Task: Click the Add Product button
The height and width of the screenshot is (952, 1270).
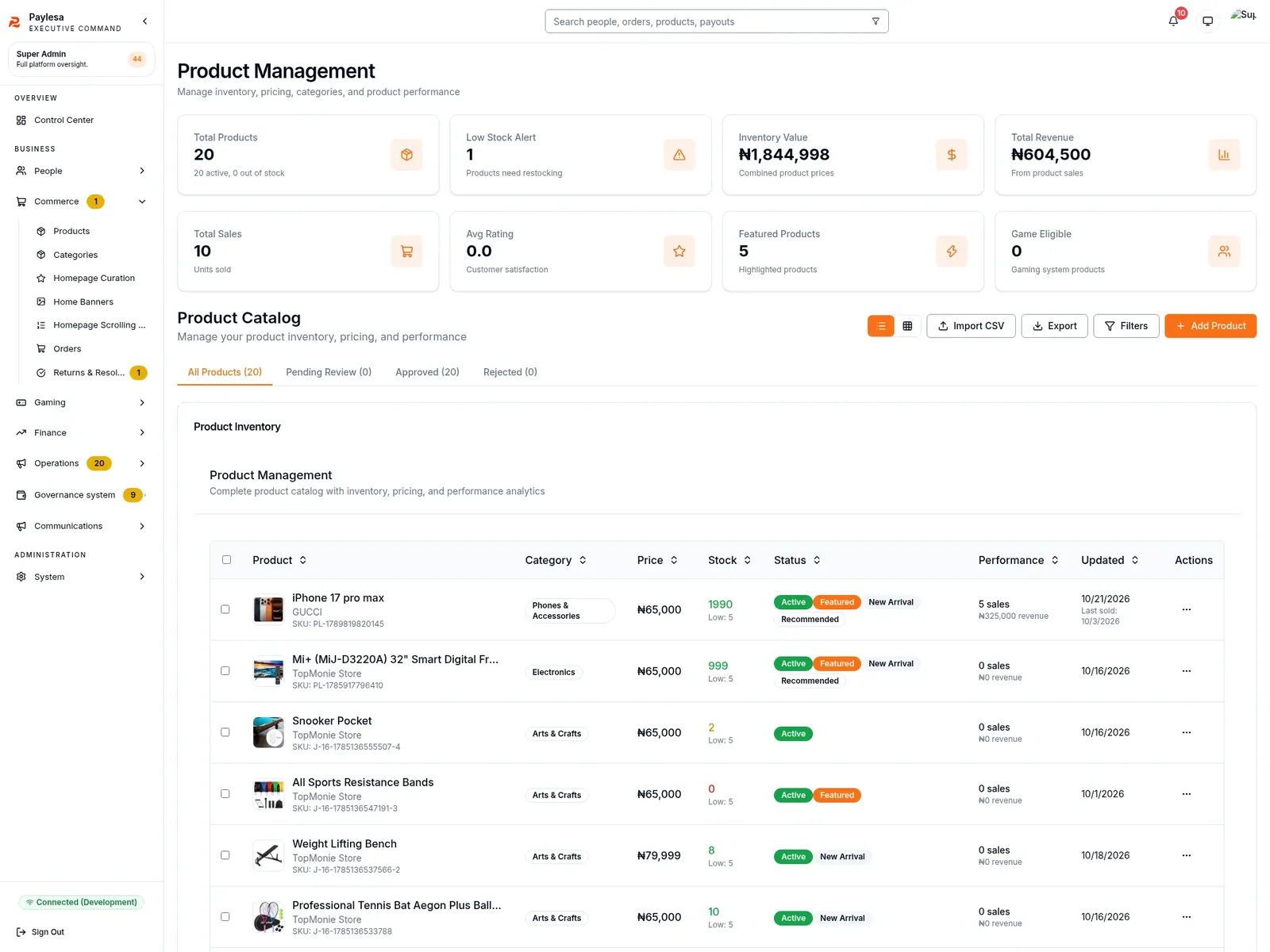Action: [x=1210, y=326]
